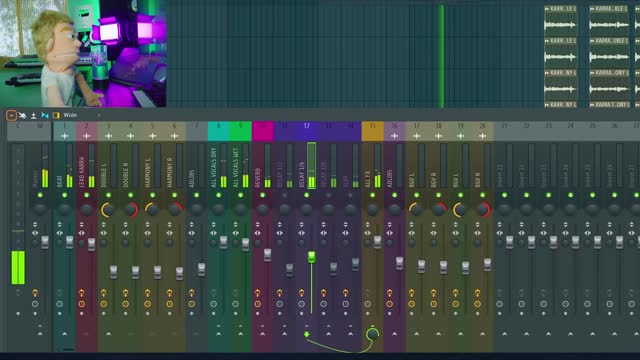Swap left/right channels on LEAD KARRA

[82, 233]
